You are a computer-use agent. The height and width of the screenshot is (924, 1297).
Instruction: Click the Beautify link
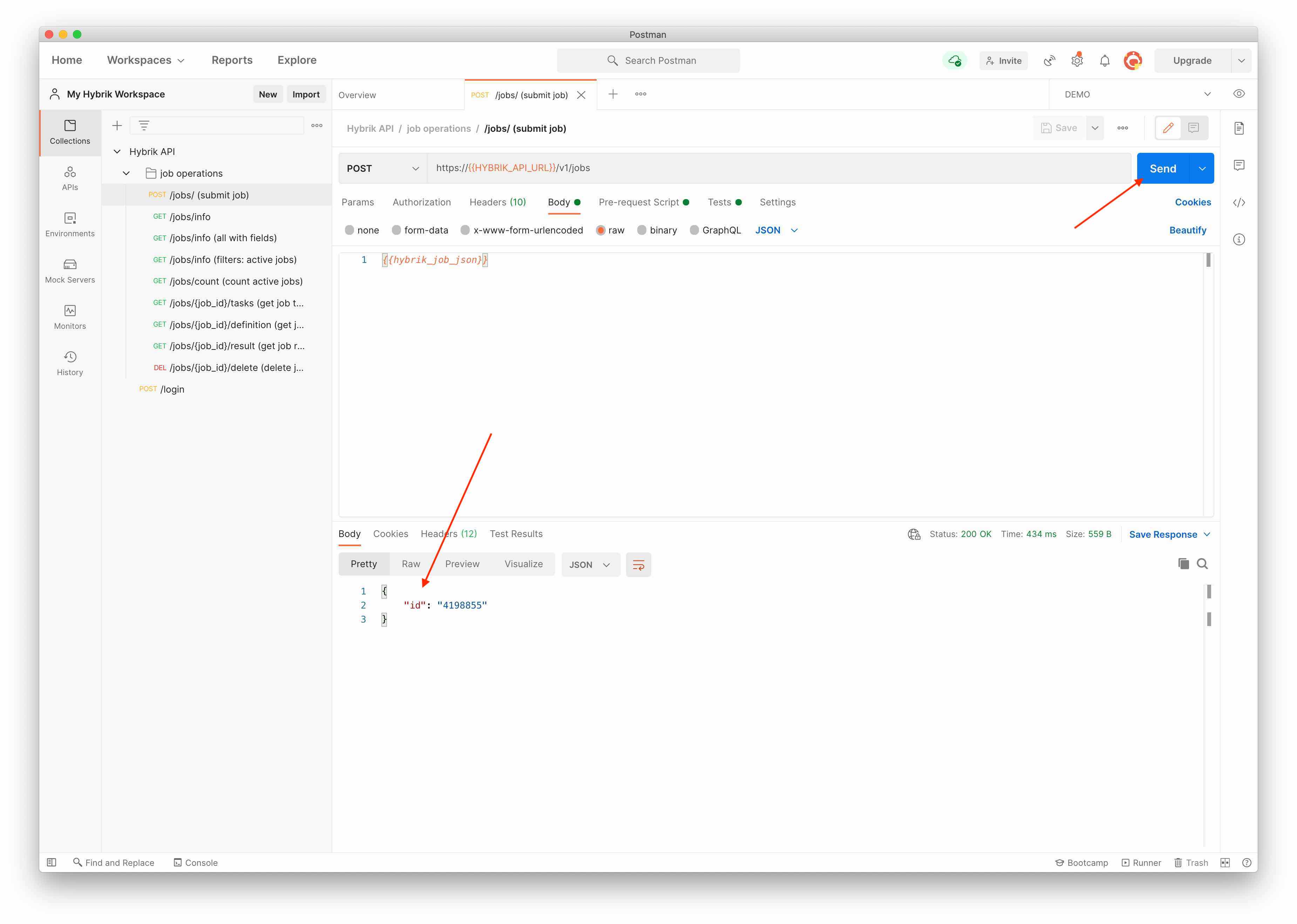pos(1187,230)
